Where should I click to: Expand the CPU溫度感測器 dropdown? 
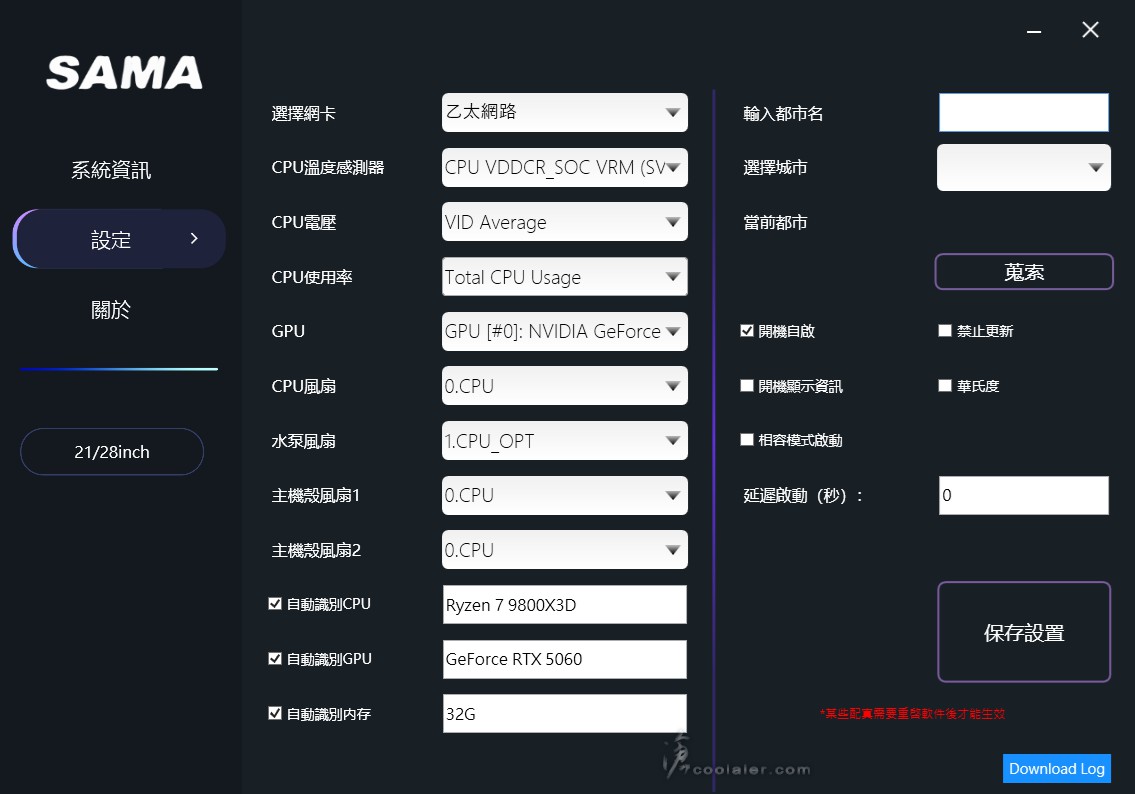click(565, 167)
